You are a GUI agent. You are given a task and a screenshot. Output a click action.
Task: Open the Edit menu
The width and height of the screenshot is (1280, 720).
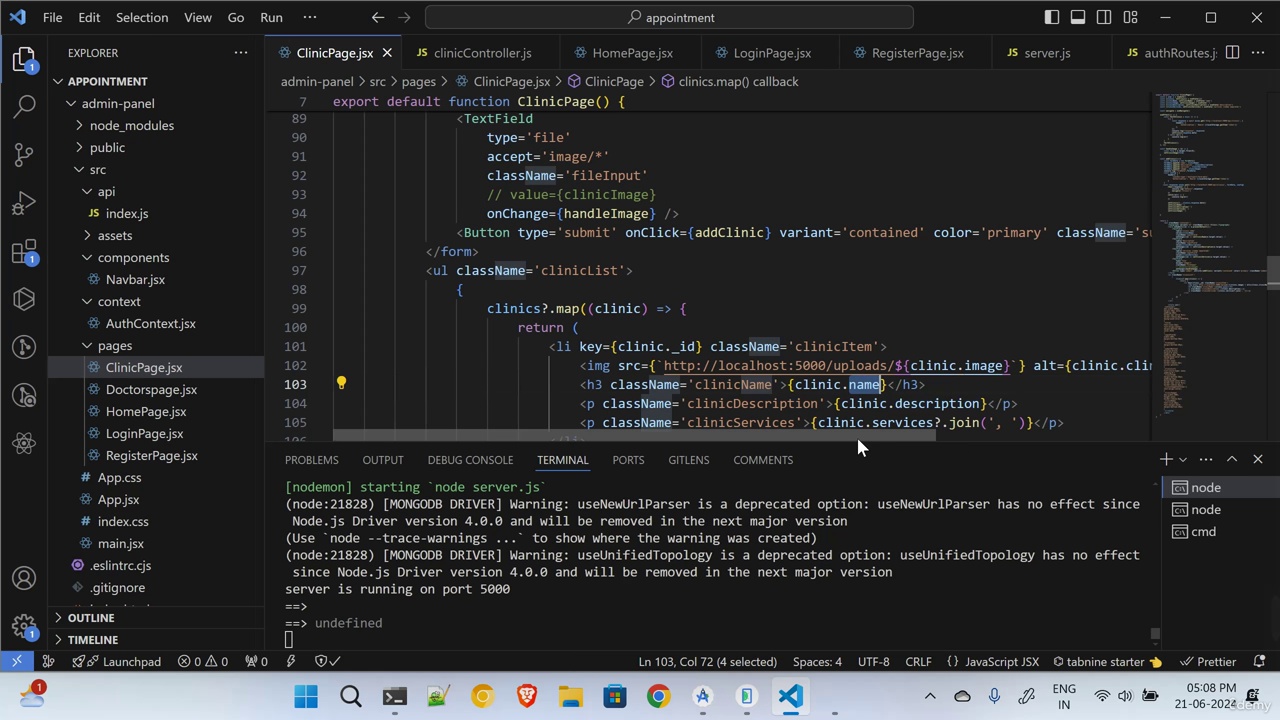[x=89, y=17]
